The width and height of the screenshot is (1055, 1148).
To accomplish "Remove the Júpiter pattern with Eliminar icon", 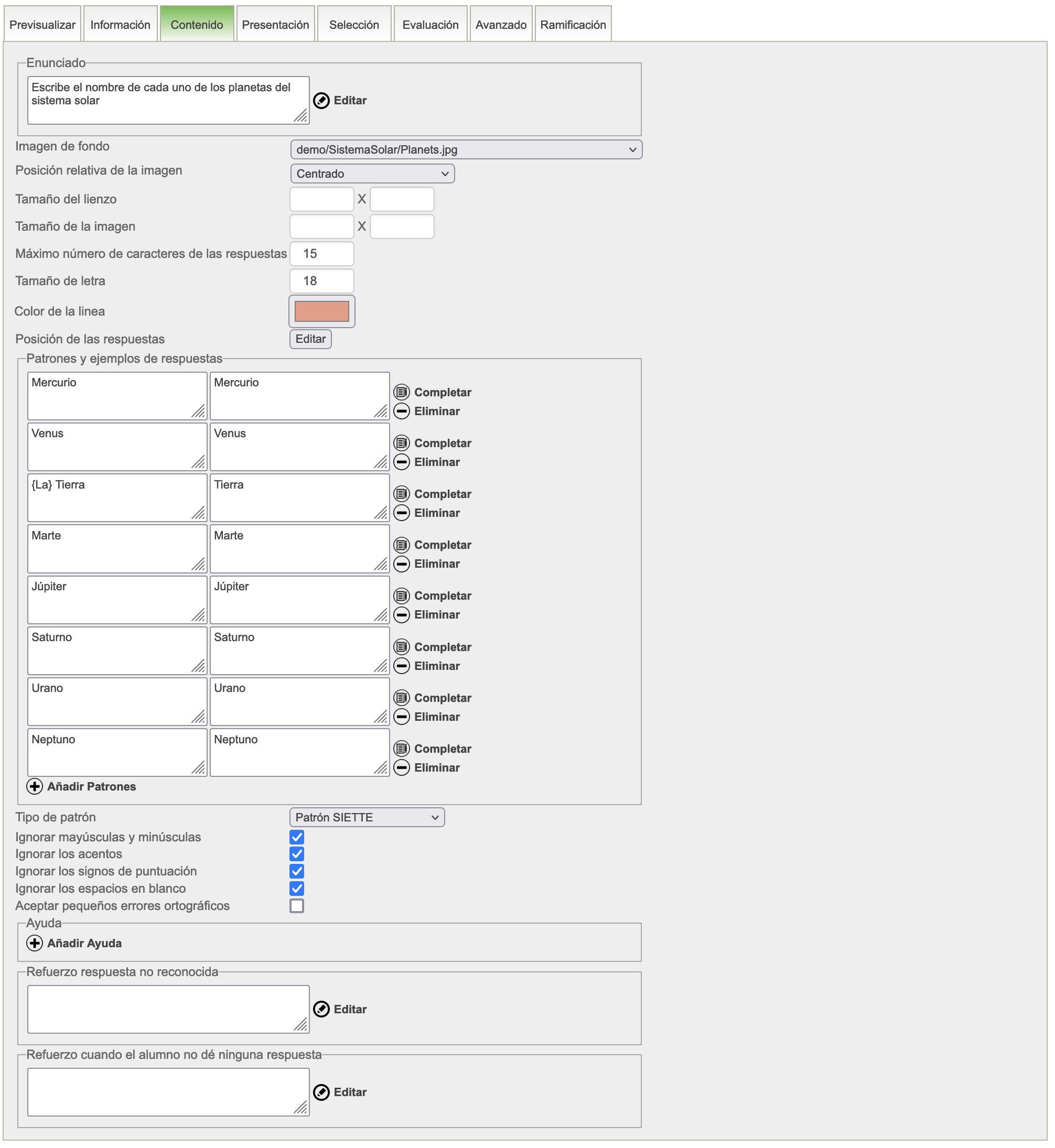I will pos(402,614).
